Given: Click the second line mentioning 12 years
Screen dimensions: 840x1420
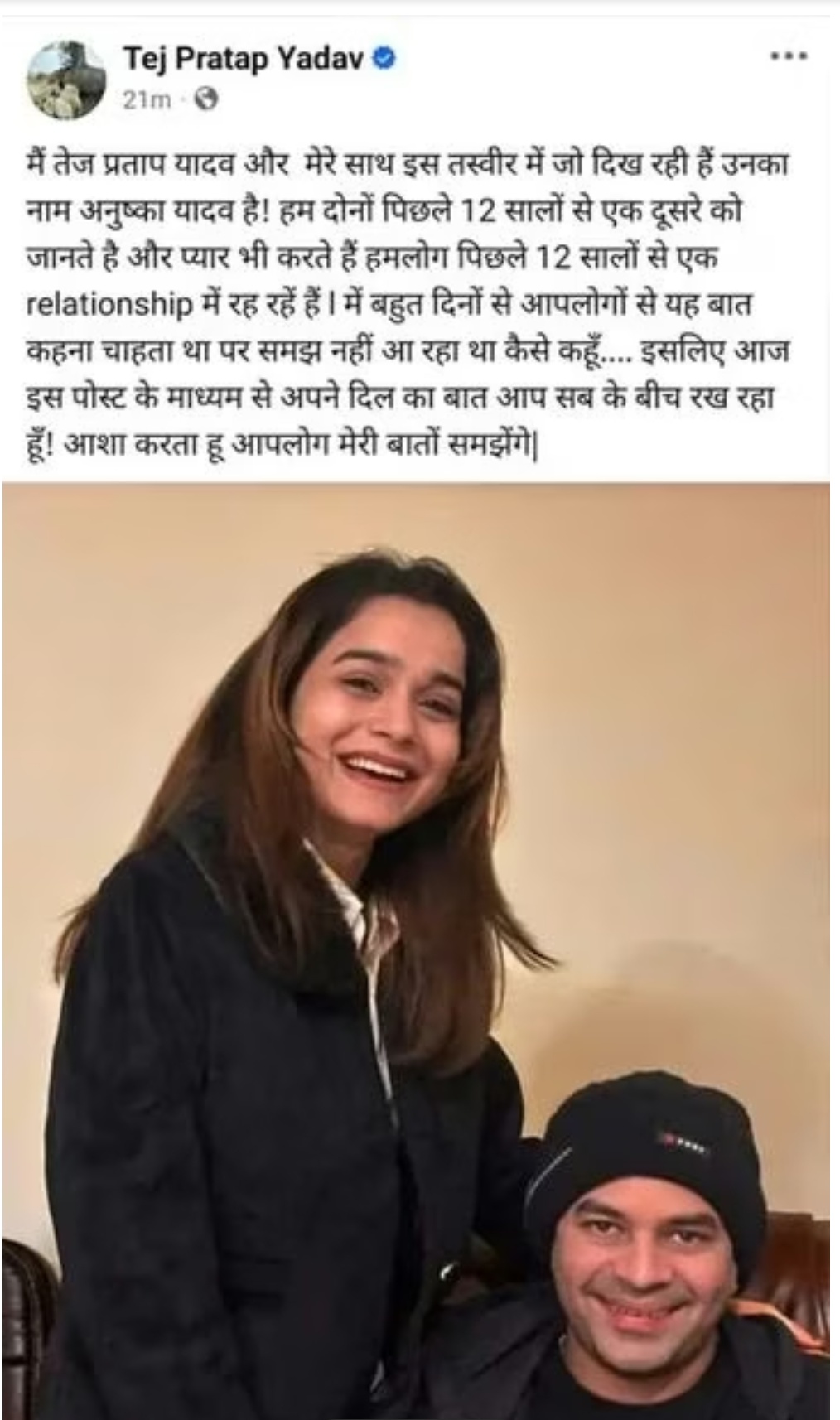Looking at the screenshot, I should click(x=384, y=211).
